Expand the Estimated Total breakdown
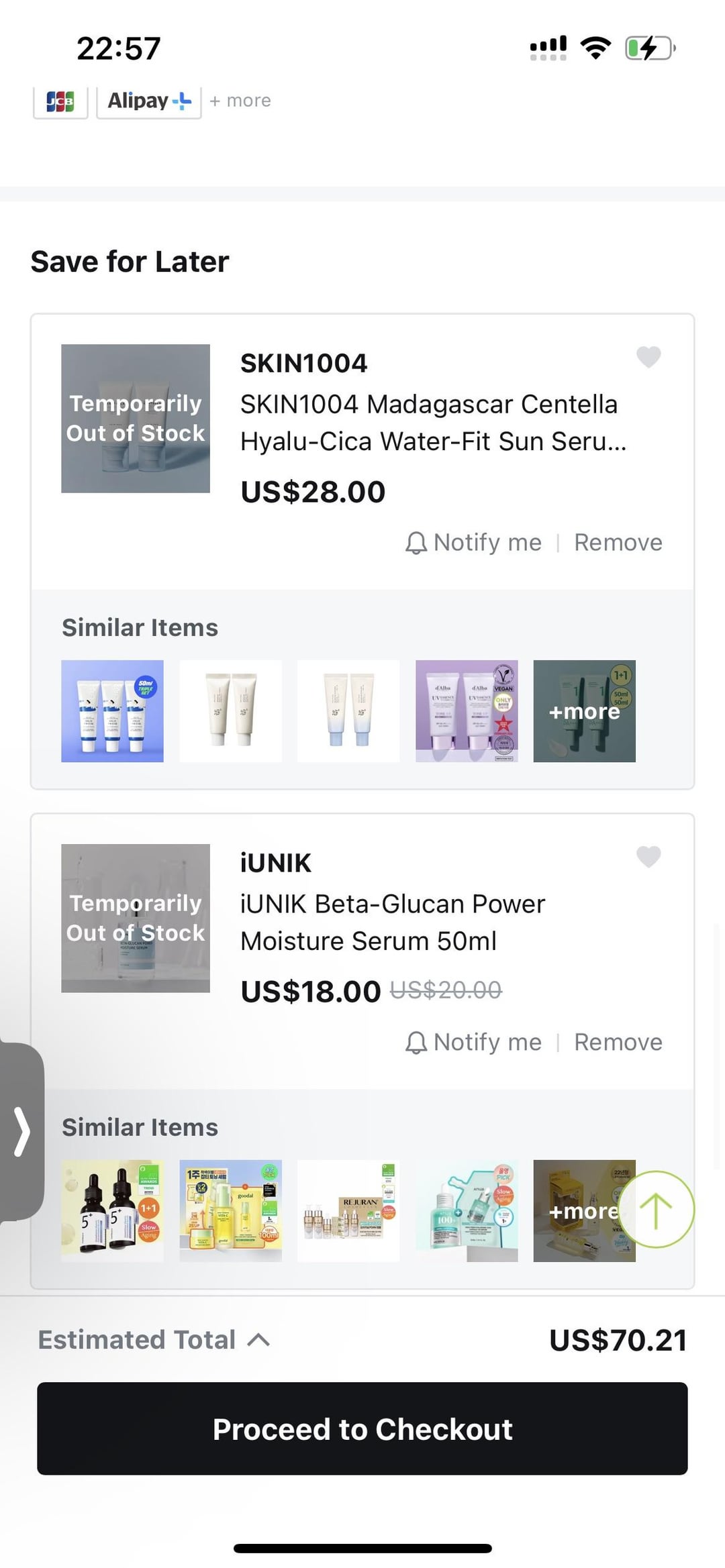 tap(258, 1340)
